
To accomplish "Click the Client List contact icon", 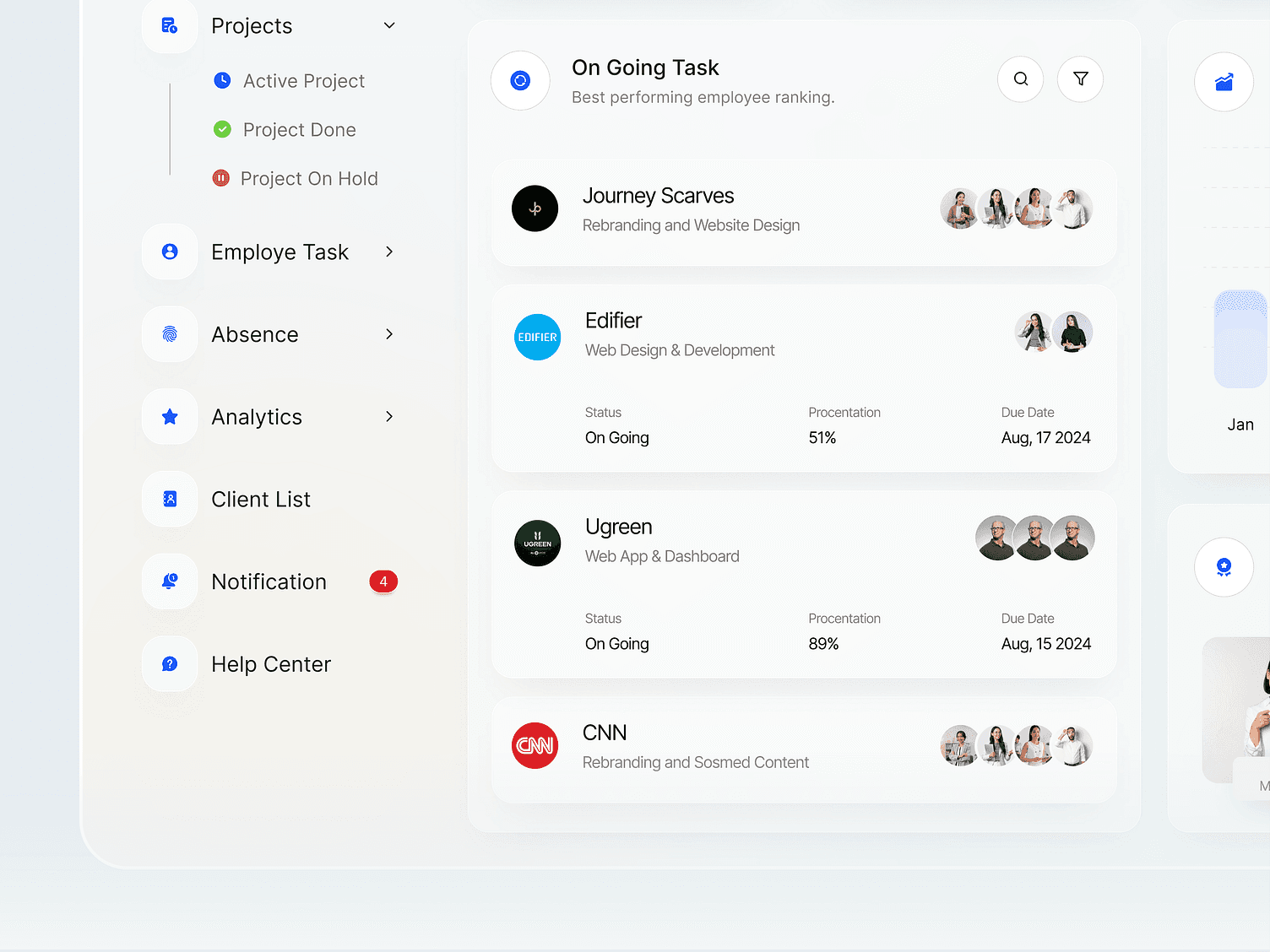I will tap(170, 499).
